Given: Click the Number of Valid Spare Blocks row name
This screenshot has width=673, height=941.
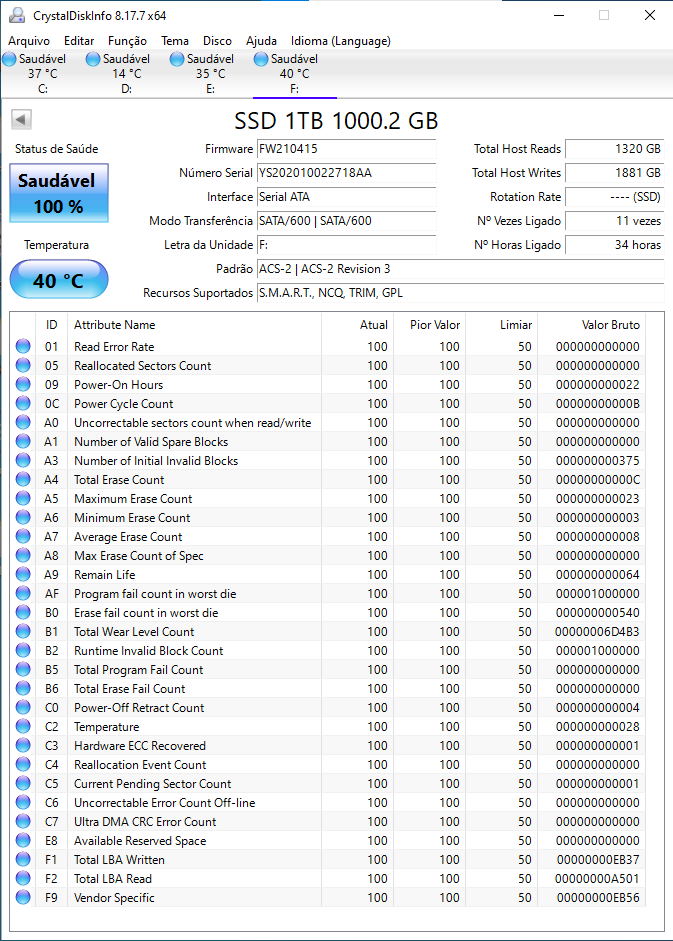Looking at the screenshot, I should [151, 442].
